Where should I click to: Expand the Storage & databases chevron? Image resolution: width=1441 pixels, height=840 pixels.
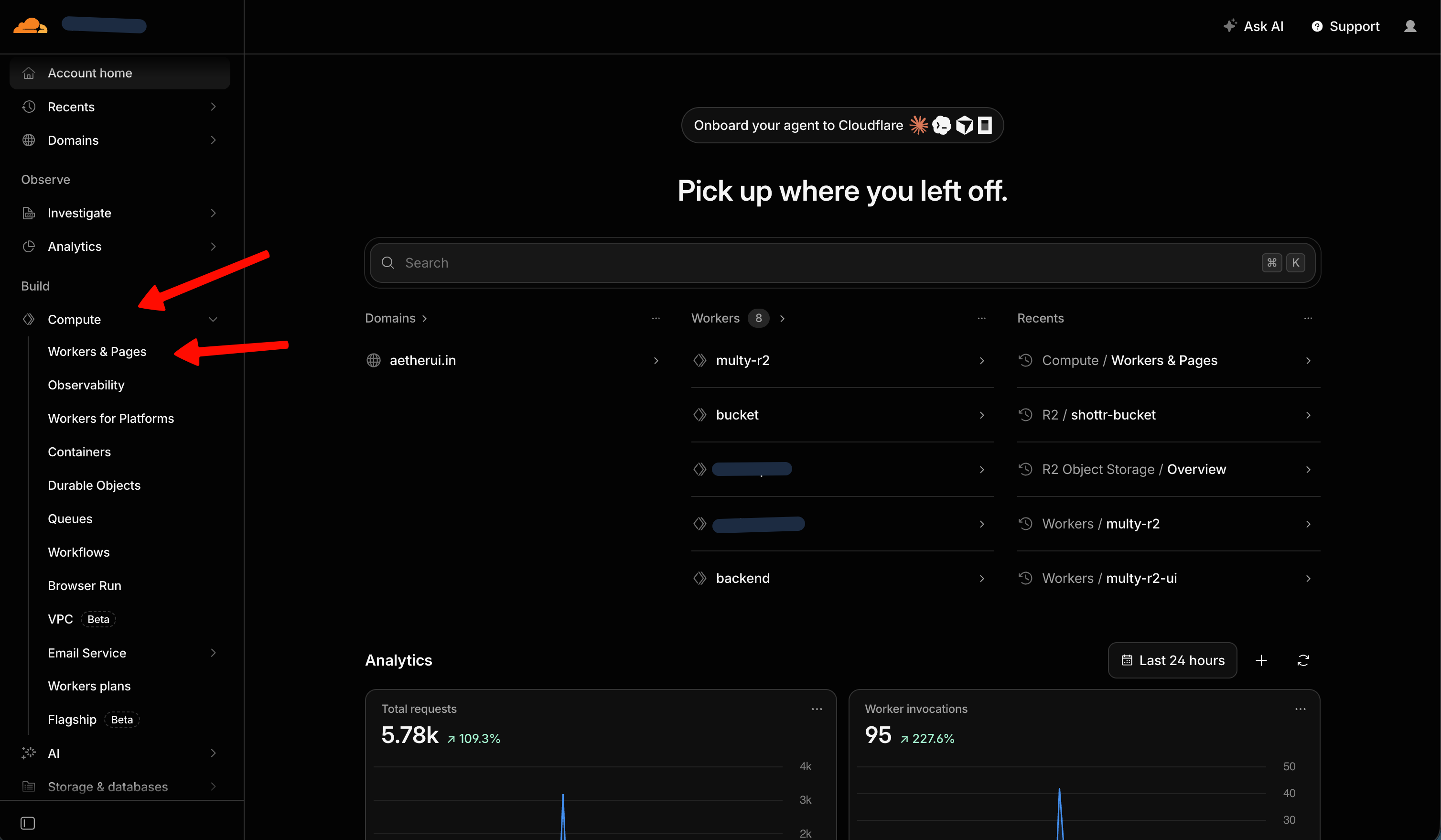tap(213, 786)
